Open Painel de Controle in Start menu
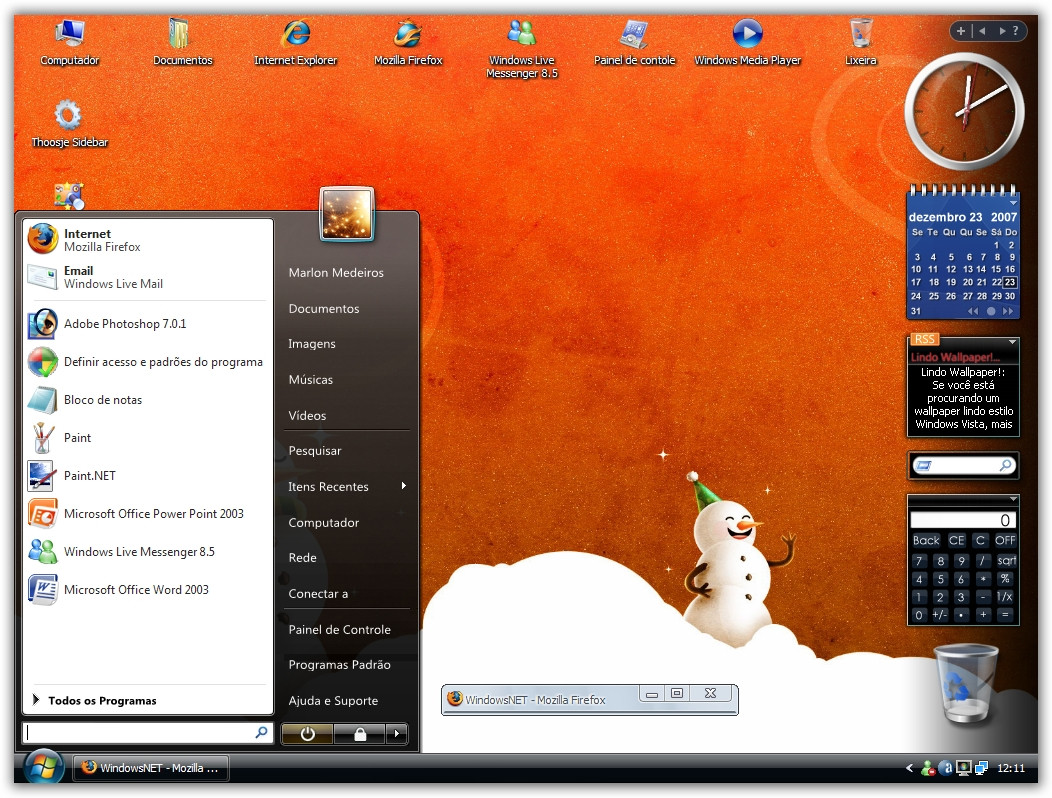 coord(339,630)
